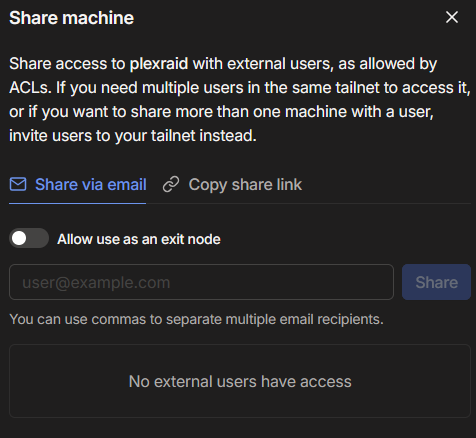Toggle Allow use as an exit node
476x438 pixels.
point(29,238)
